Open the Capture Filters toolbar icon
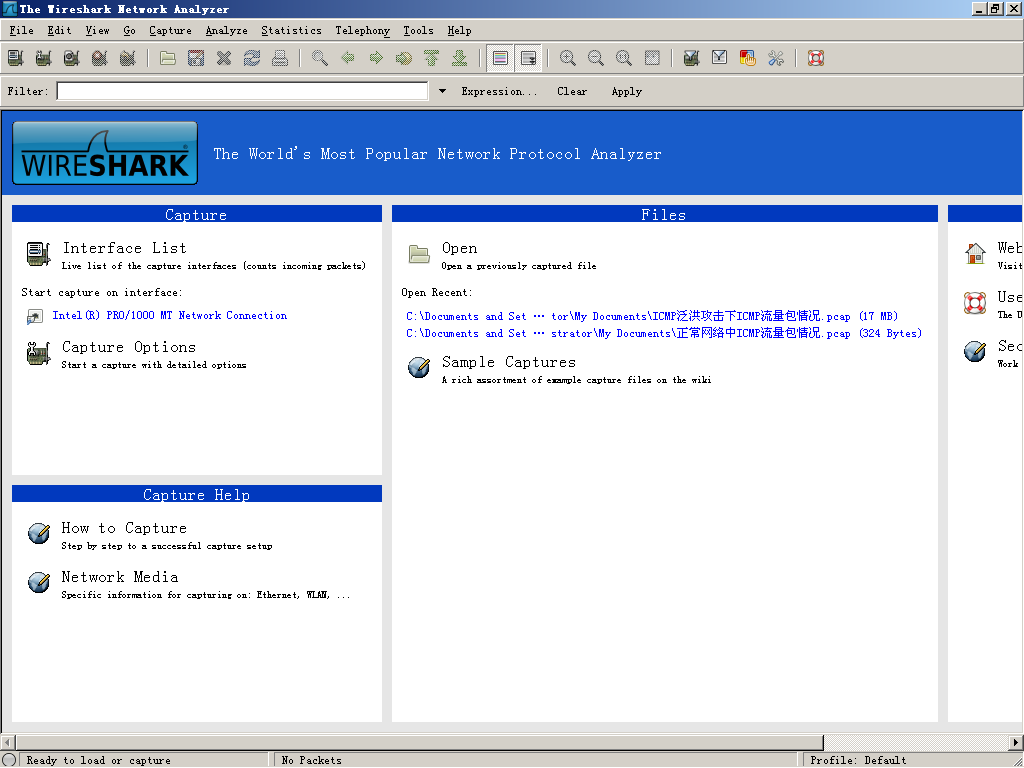 tap(692, 58)
